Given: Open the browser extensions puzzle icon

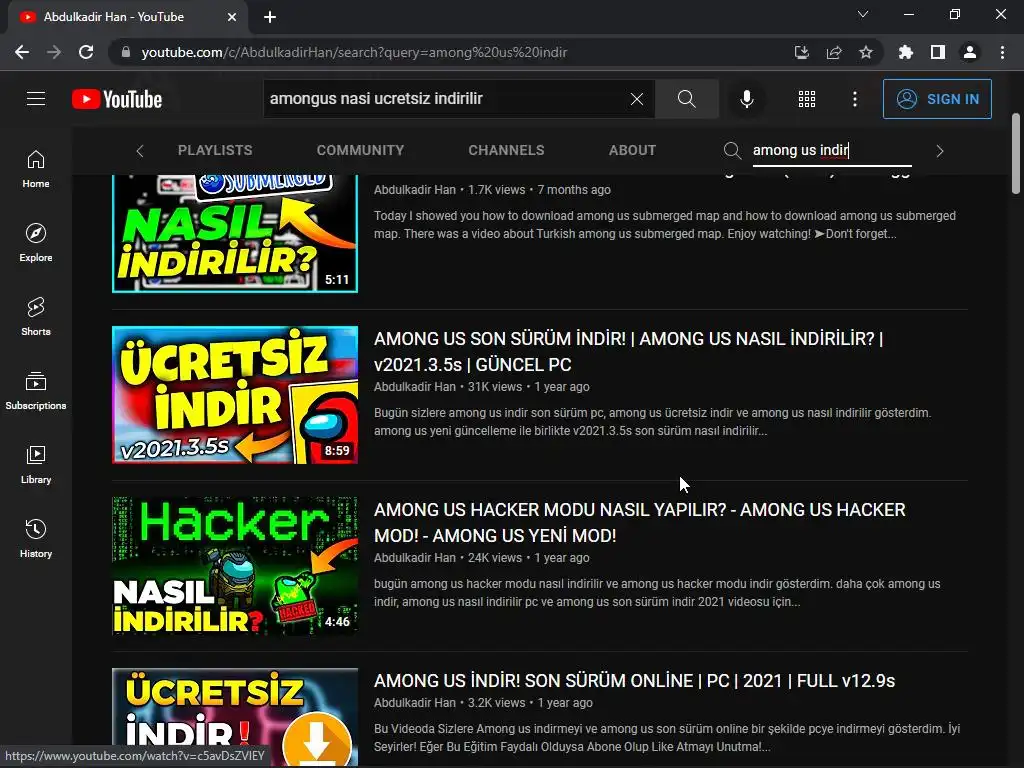Looking at the screenshot, I should pos(905,52).
